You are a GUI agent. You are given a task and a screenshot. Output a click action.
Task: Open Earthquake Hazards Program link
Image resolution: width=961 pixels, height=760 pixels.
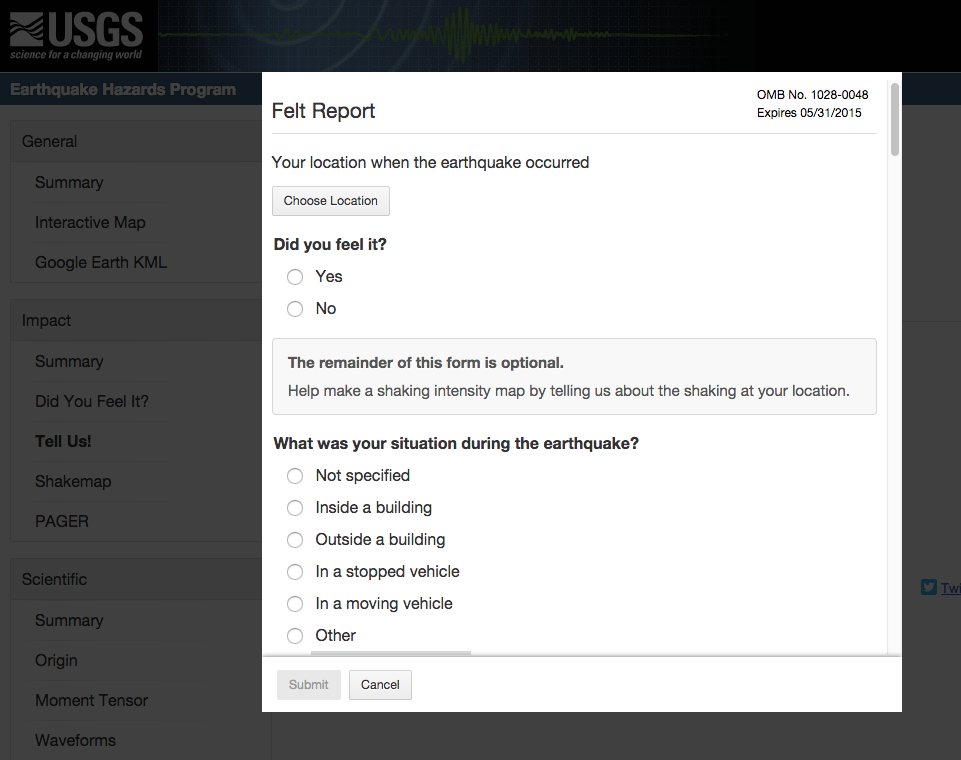pyautogui.click(x=123, y=89)
